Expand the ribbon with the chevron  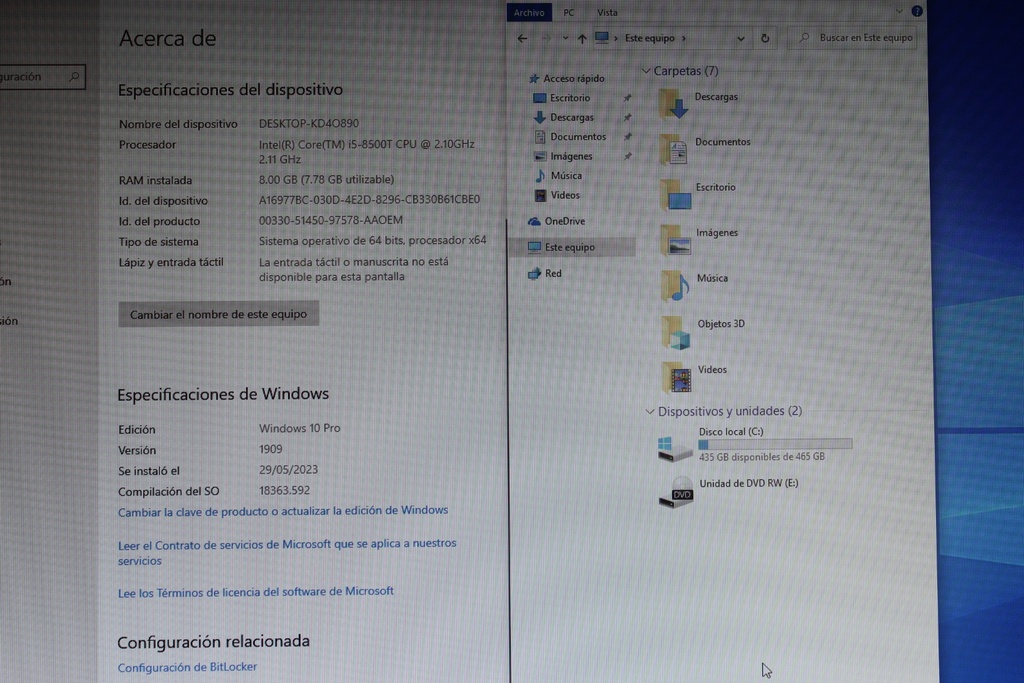point(899,11)
